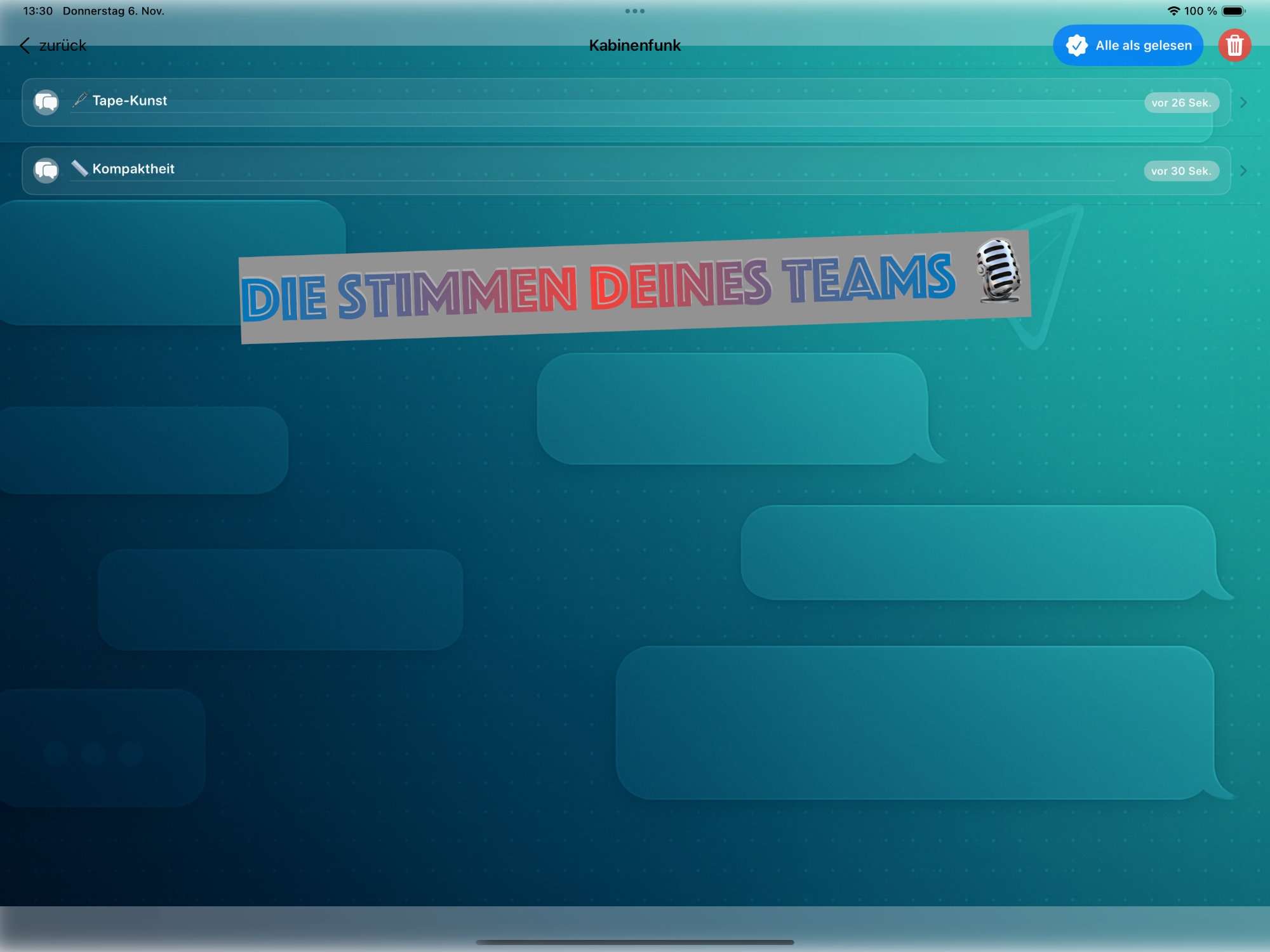Tap the battery indicator icon
This screenshot has height=952, width=1270.
pos(1233,11)
